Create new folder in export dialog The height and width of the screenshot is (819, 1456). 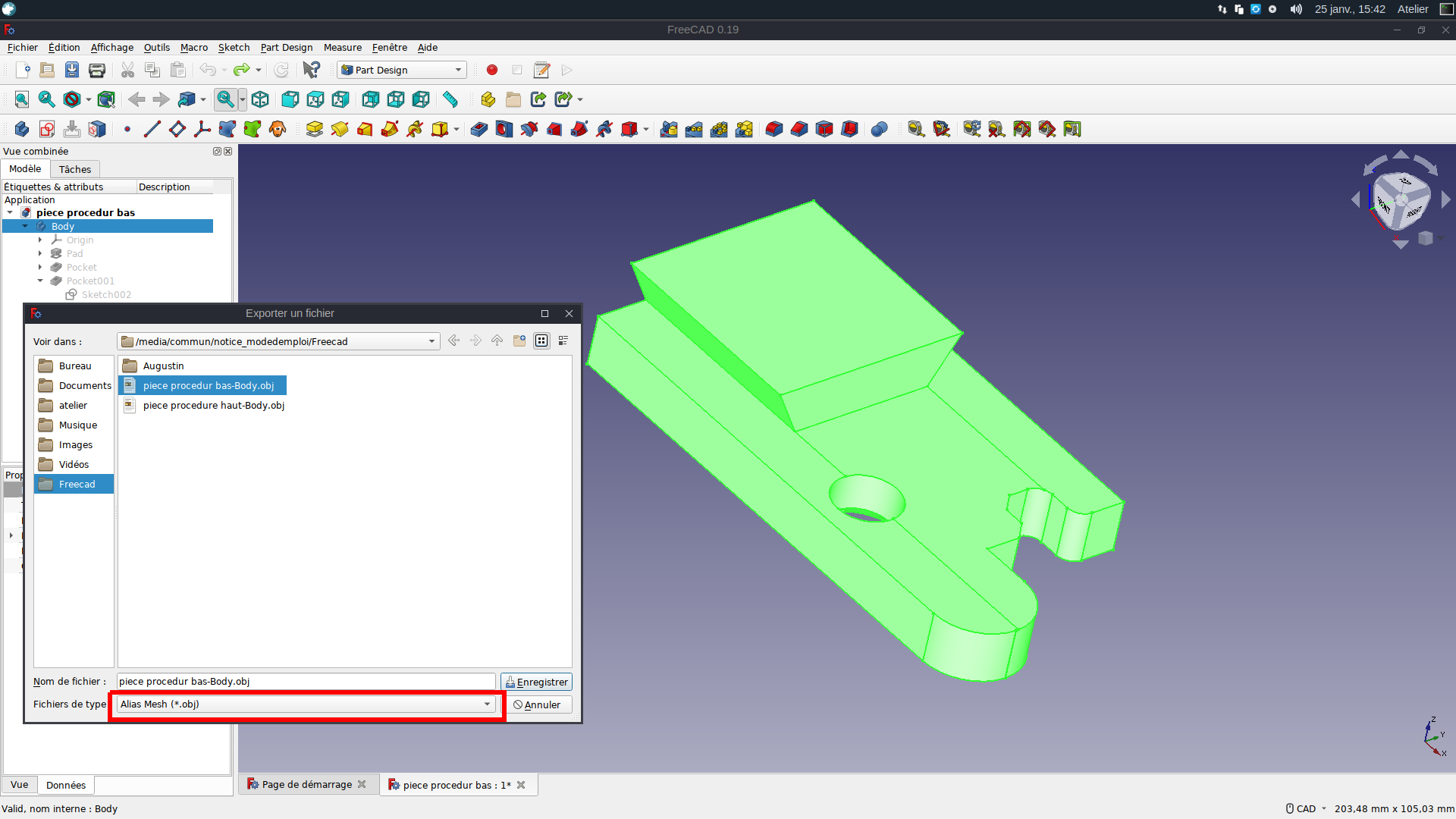pos(519,340)
